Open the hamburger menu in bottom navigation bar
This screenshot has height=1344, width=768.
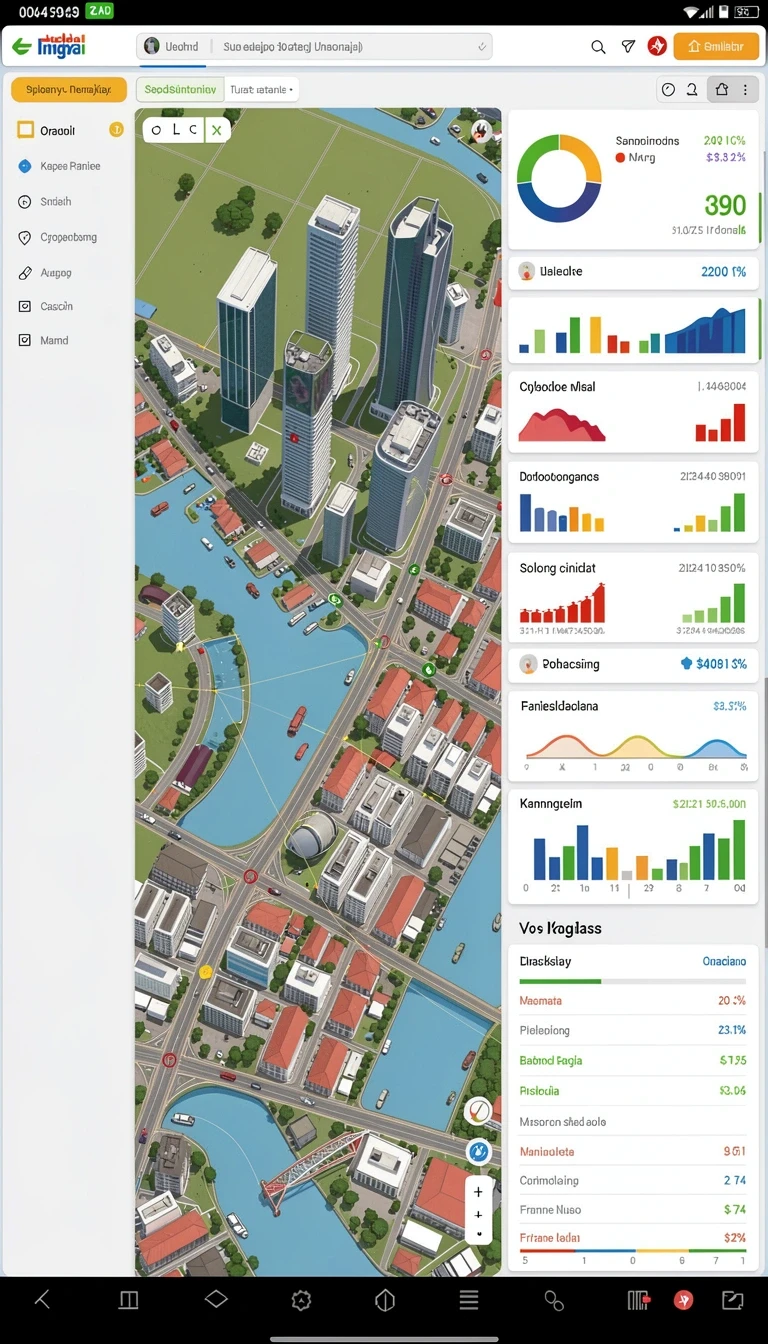click(469, 1300)
